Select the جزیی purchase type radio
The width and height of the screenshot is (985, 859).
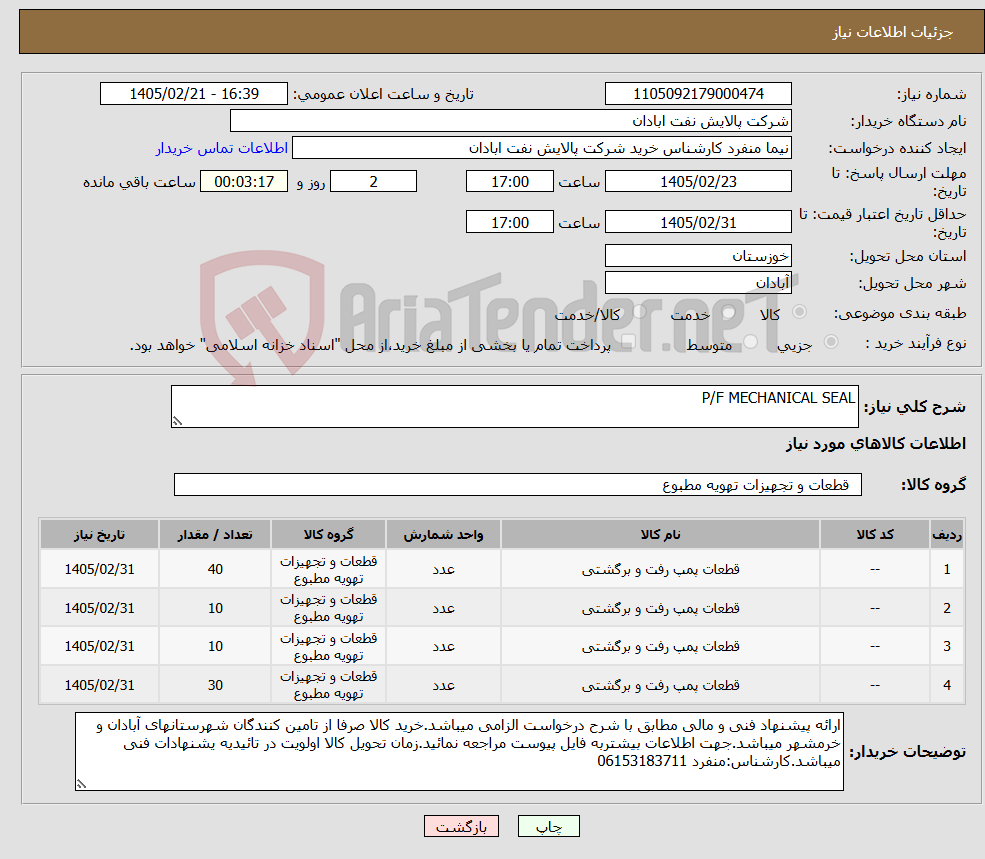point(830,342)
